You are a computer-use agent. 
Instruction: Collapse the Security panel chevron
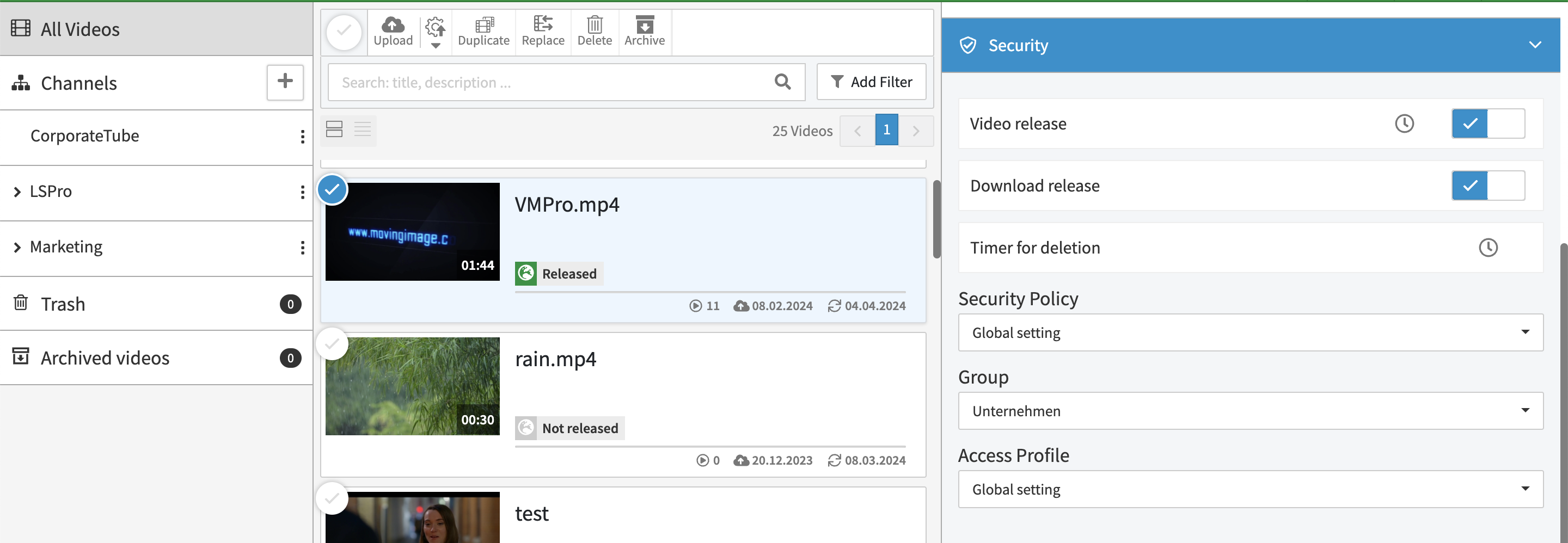point(1535,45)
